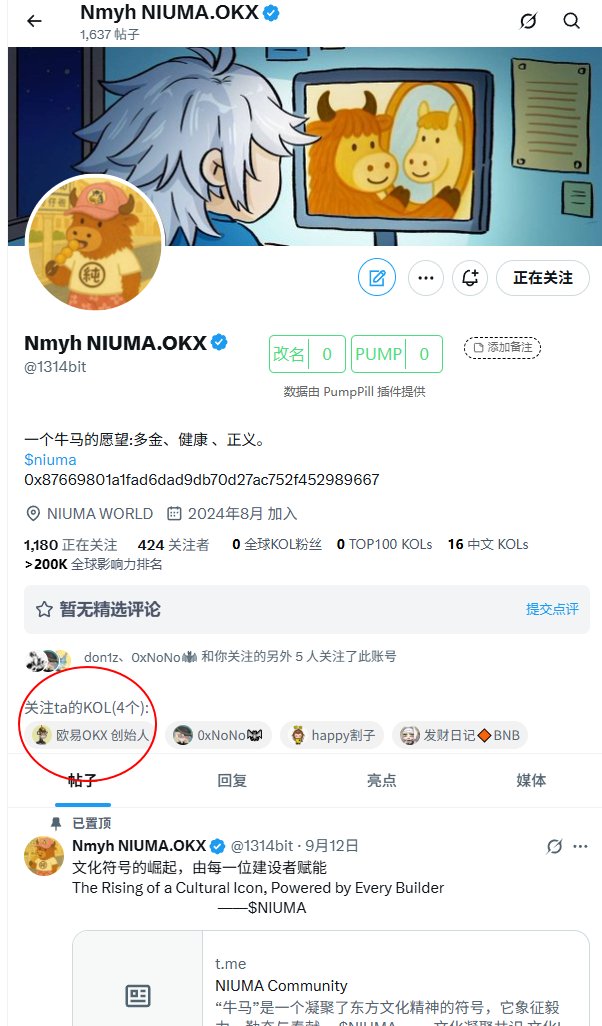Select the 欧易OKX 创始人 KOL chip
602x1026 pixels.
point(91,735)
